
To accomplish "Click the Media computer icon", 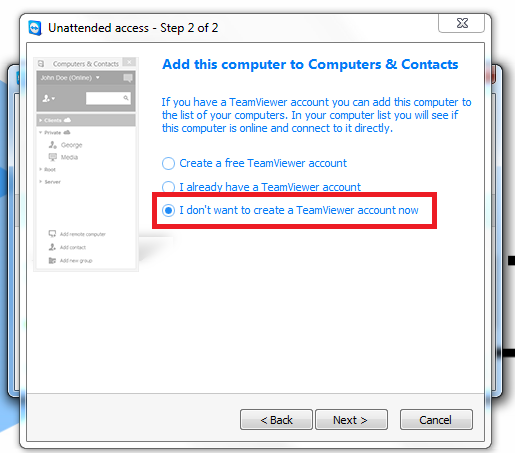I will [x=53, y=157].
